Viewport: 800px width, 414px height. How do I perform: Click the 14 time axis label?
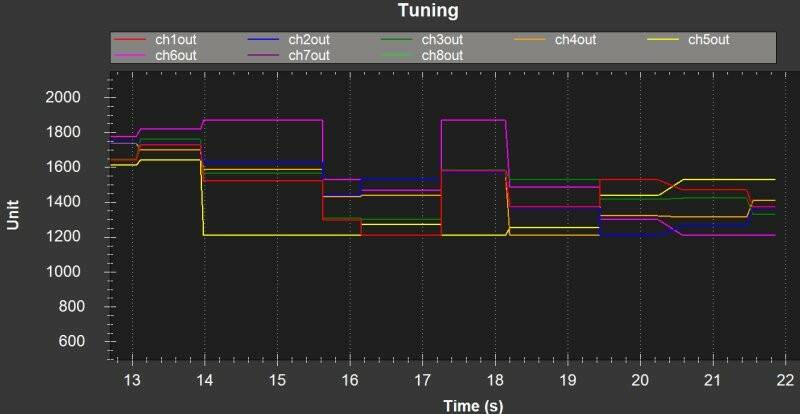pyautogui.click(x=205, y=380)
